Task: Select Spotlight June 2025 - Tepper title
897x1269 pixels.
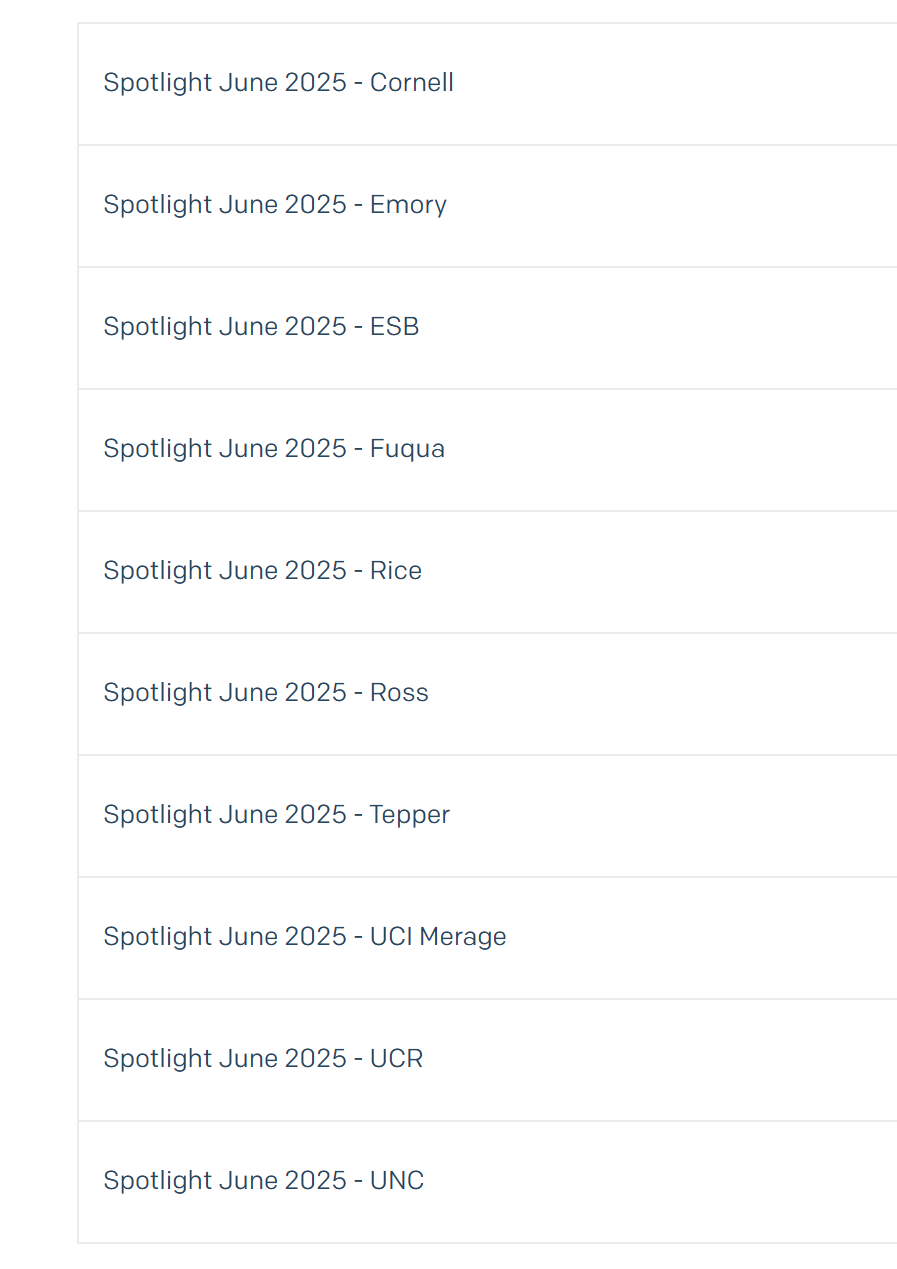Action: 276,815
